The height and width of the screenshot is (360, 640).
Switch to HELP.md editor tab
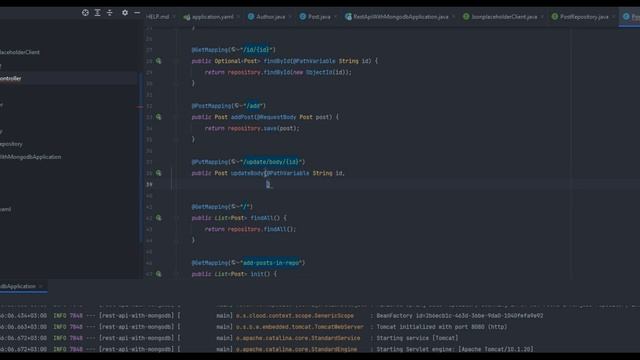(x=158, y=17)
